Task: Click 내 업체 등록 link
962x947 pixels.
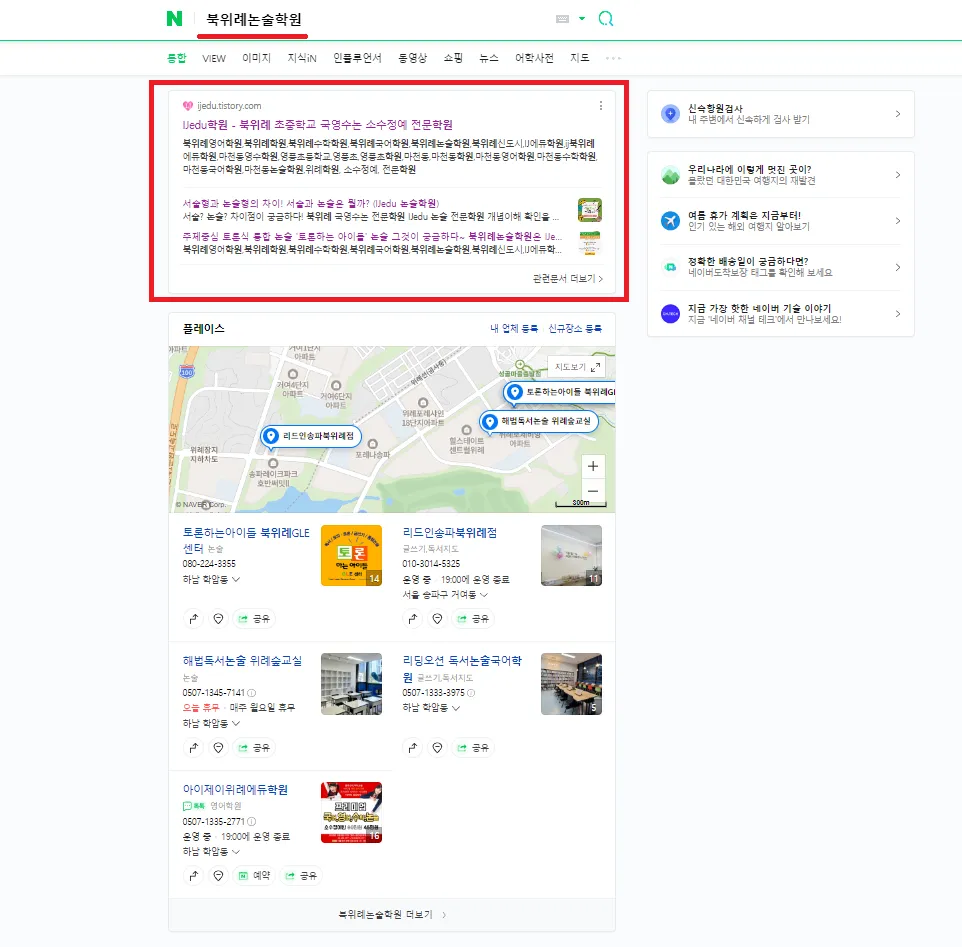Action: coord(514,328)
